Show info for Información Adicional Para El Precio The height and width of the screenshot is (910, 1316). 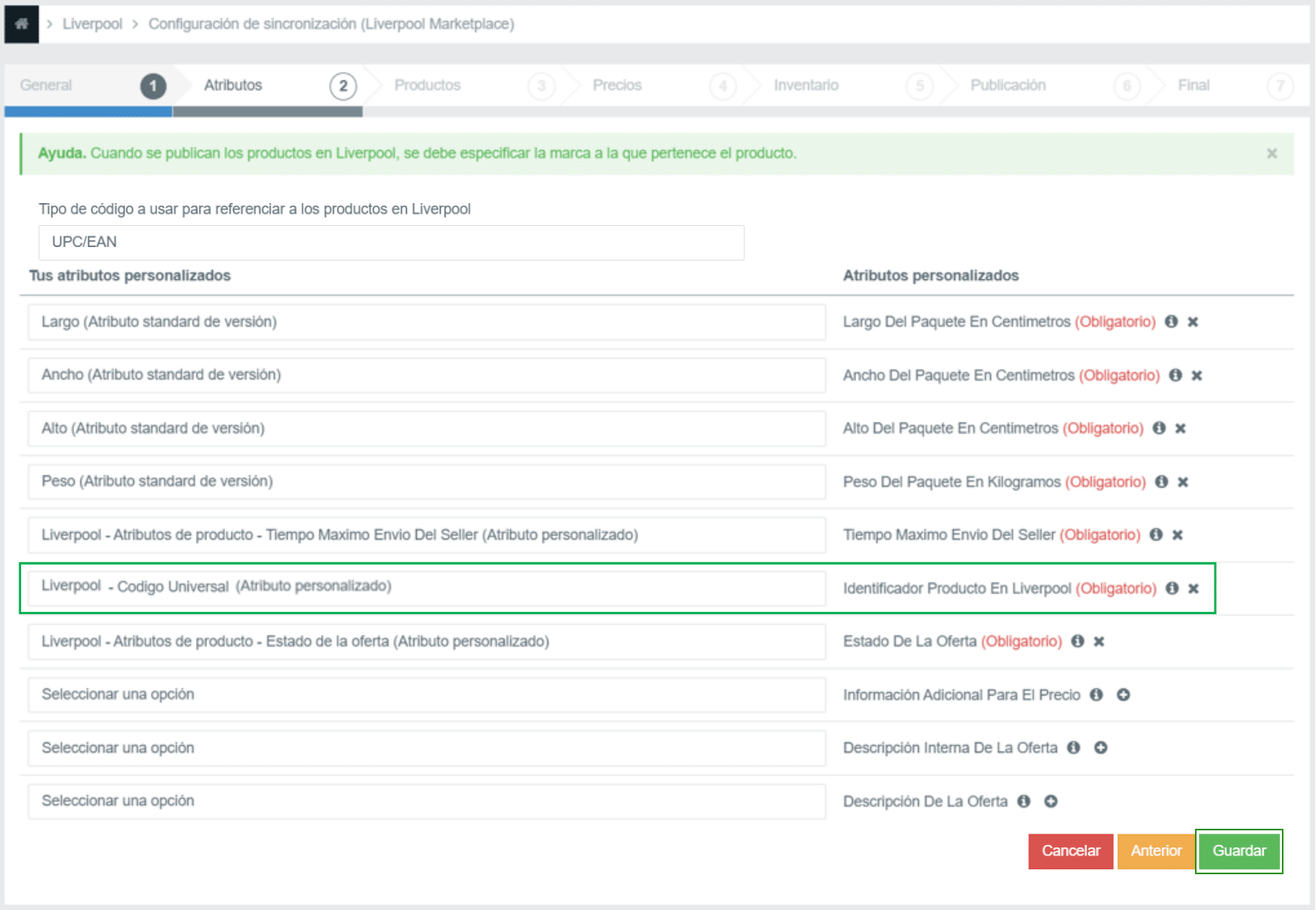[x=1097, y=695]
